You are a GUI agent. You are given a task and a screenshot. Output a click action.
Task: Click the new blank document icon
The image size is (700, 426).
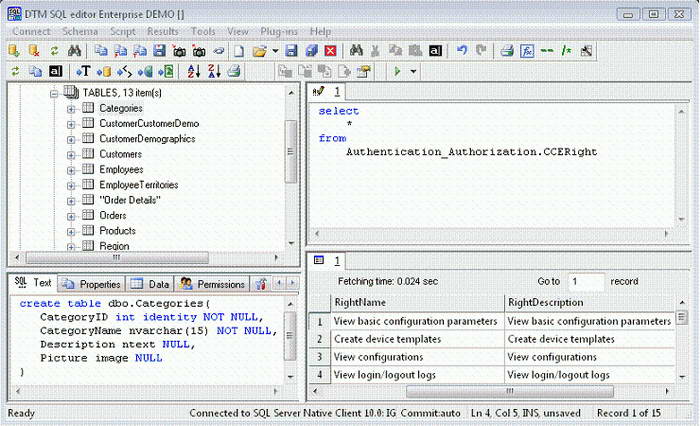(239, 50)
